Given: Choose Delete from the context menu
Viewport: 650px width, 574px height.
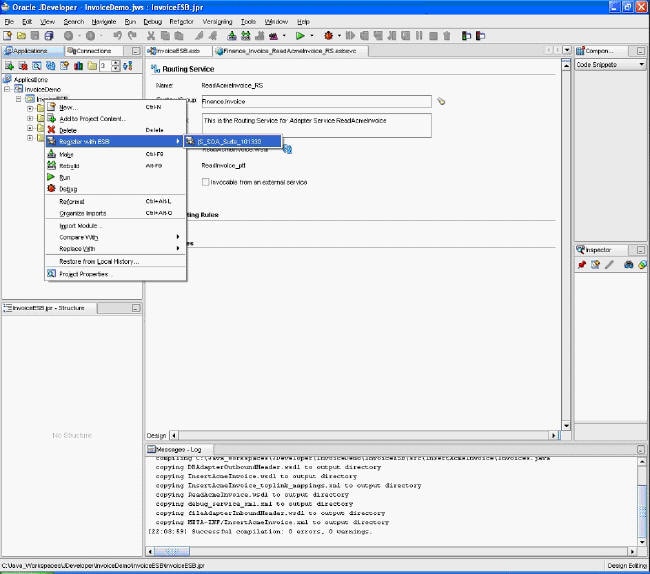Looking at the screenshot, I should pyautogui.click(x=115, y=131).
